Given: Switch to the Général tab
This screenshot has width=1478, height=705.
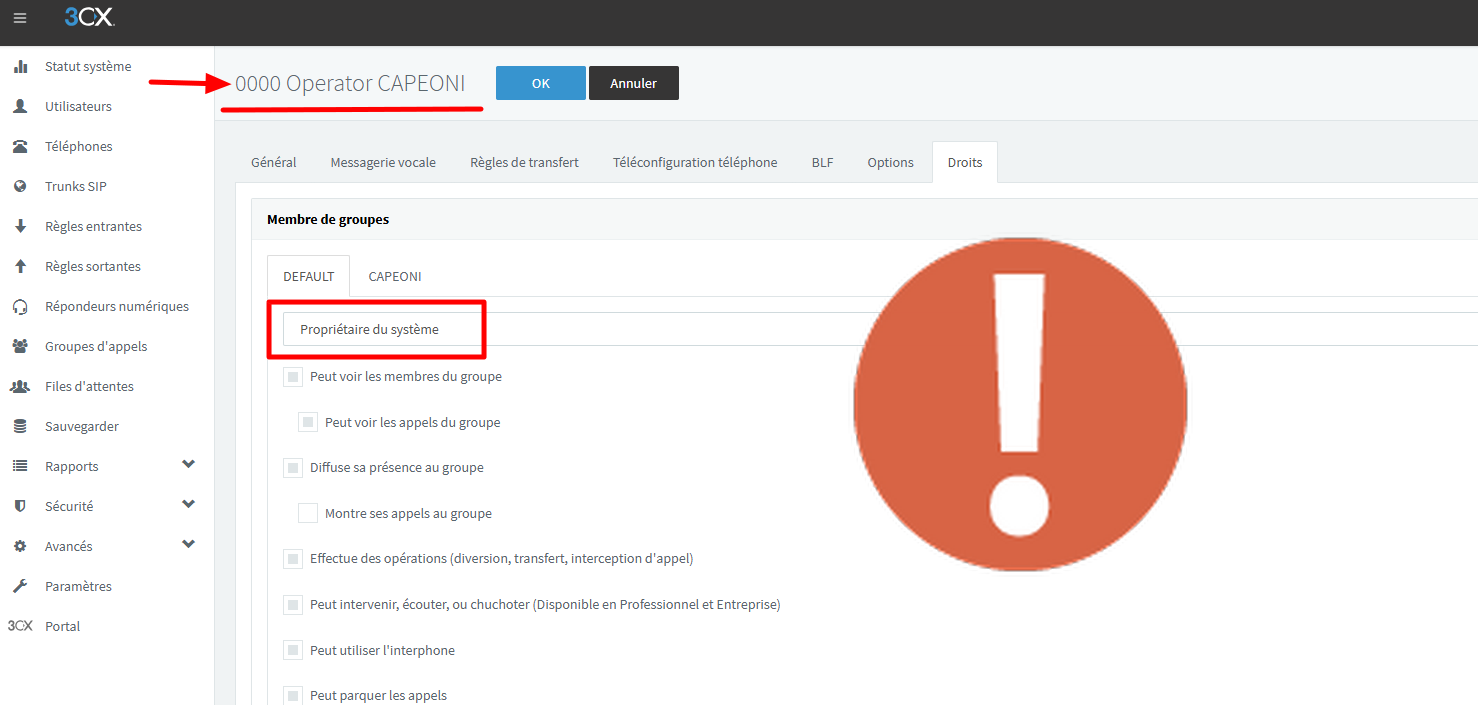Looking at the screenshot, I should coord(274,162).
